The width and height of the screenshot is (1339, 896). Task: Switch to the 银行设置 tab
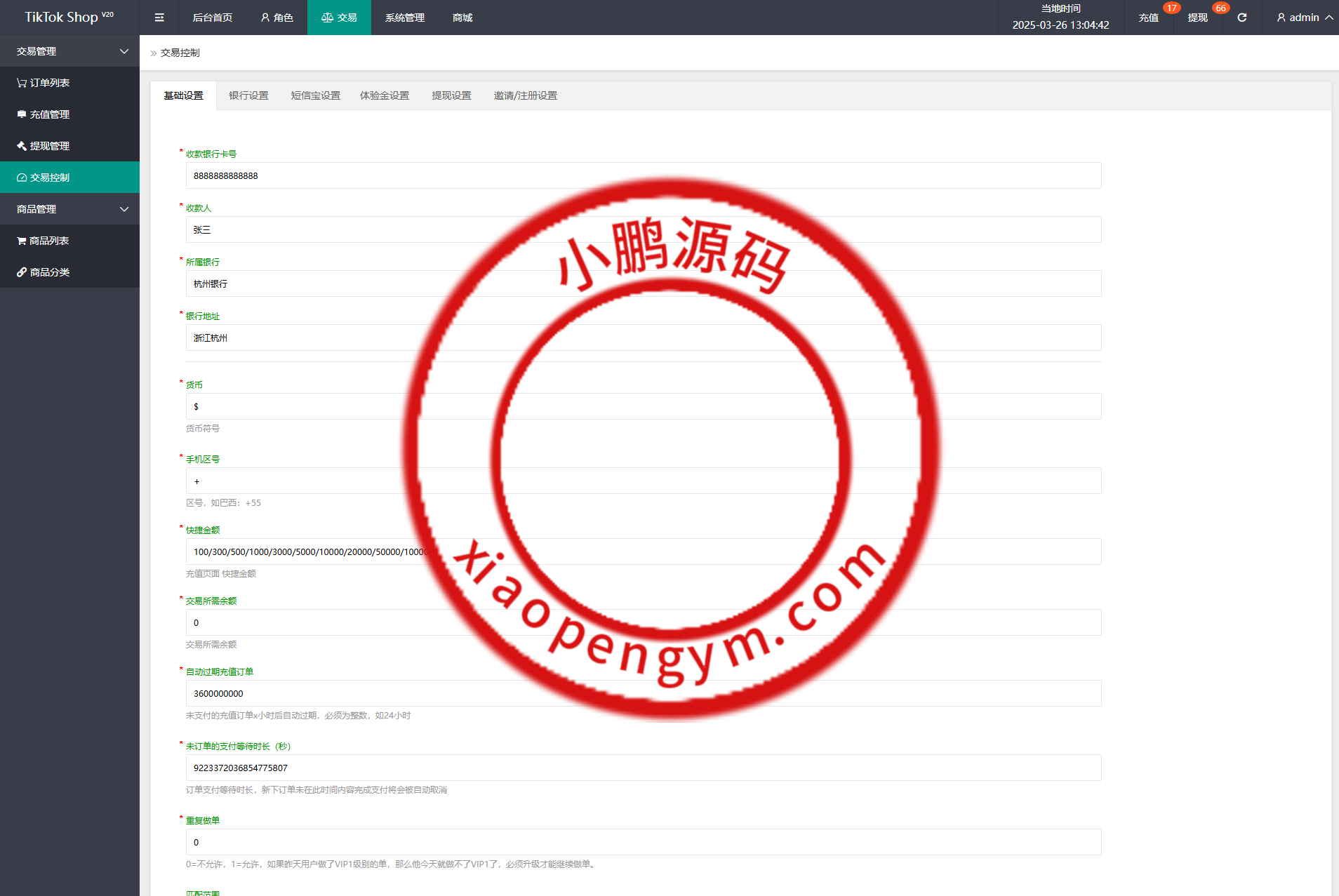248,95
